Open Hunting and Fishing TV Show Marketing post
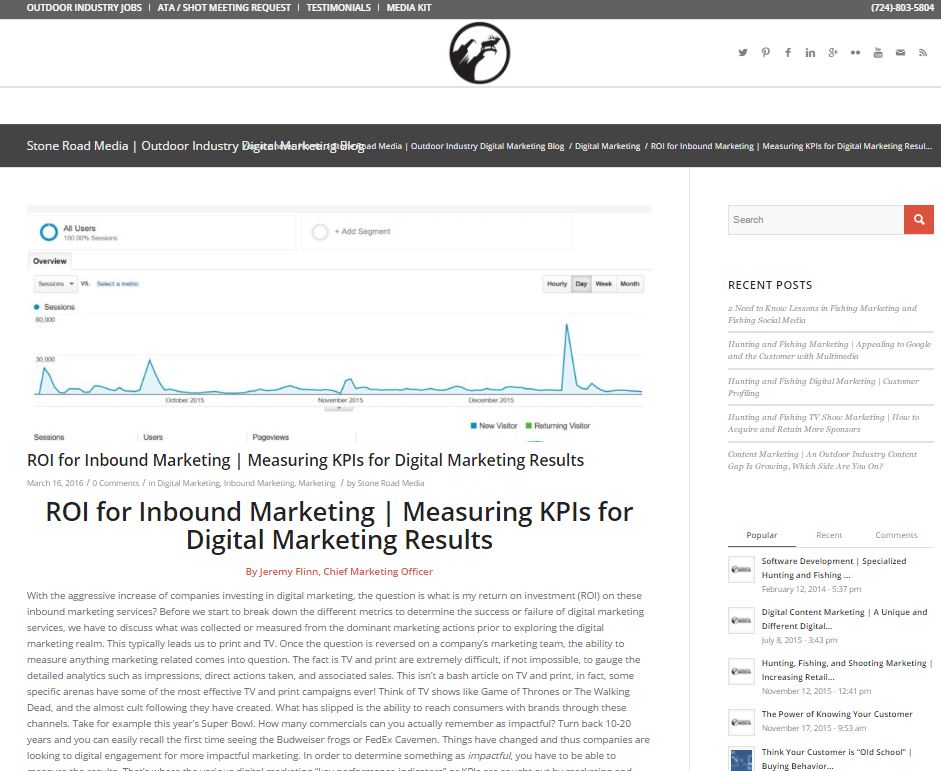This screenshot has width=941, height=771. coord(823,423)
